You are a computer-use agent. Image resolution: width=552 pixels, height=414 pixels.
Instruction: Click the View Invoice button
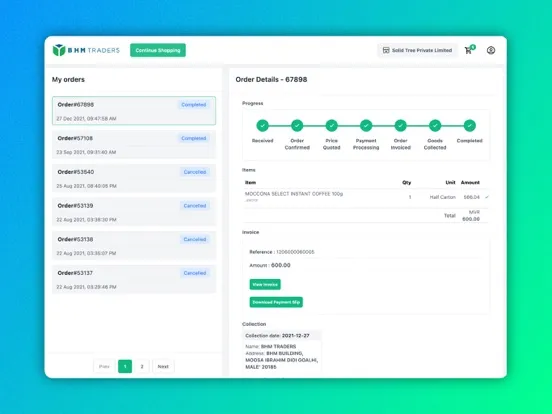265,284
